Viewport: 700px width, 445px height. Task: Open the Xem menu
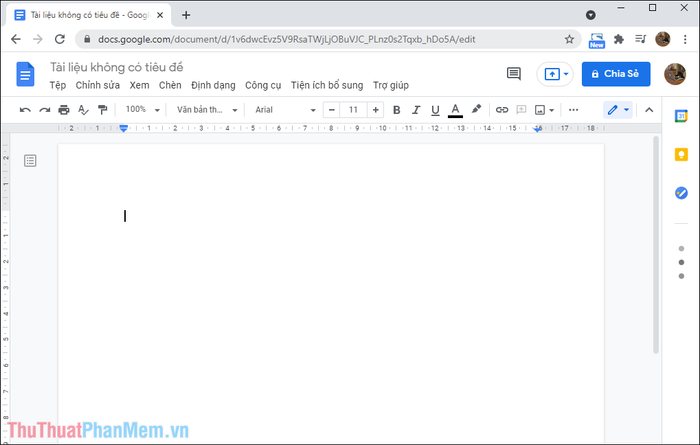point(139,85)
